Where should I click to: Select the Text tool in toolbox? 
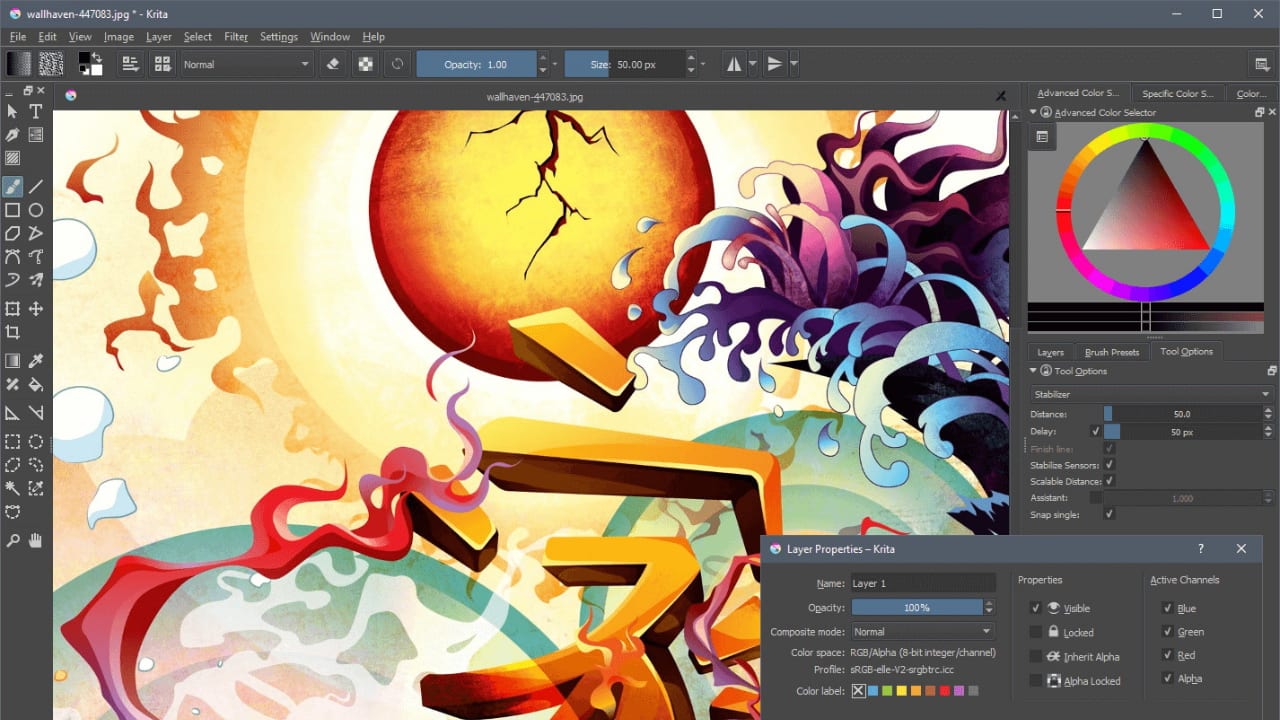(36, 111)
